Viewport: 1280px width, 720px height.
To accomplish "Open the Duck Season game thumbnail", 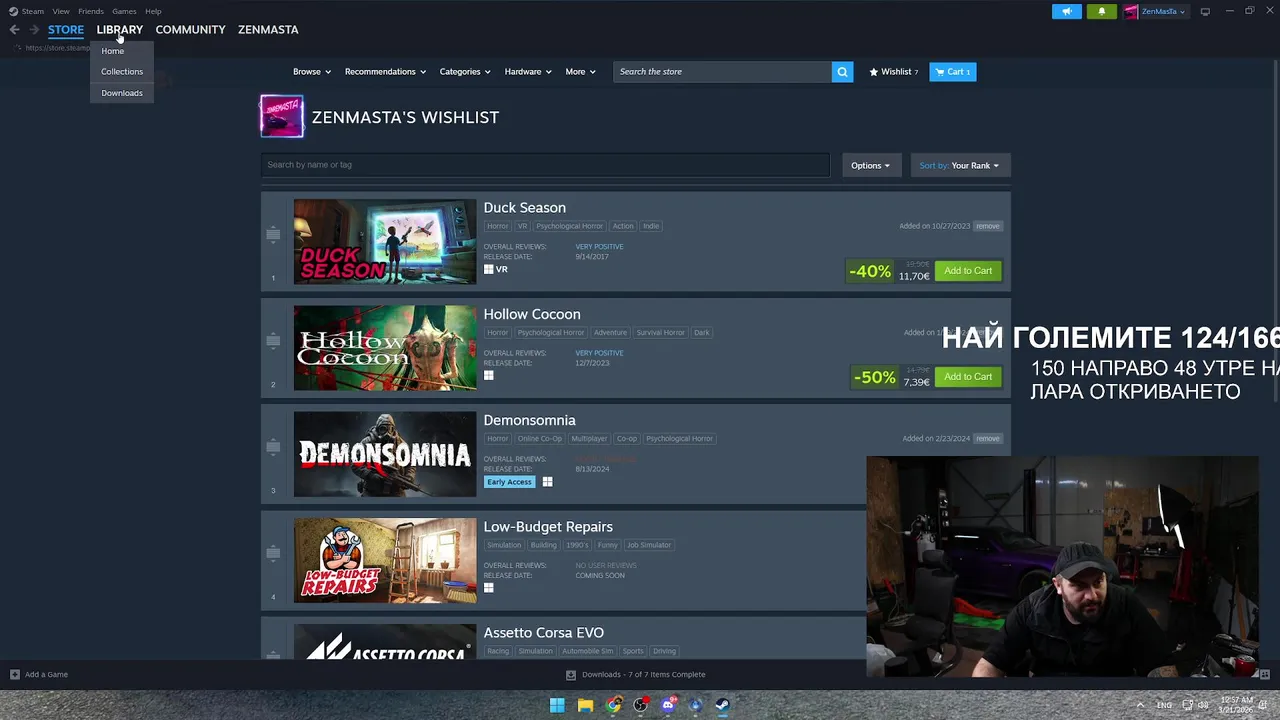I will click(x=385, y=242).
